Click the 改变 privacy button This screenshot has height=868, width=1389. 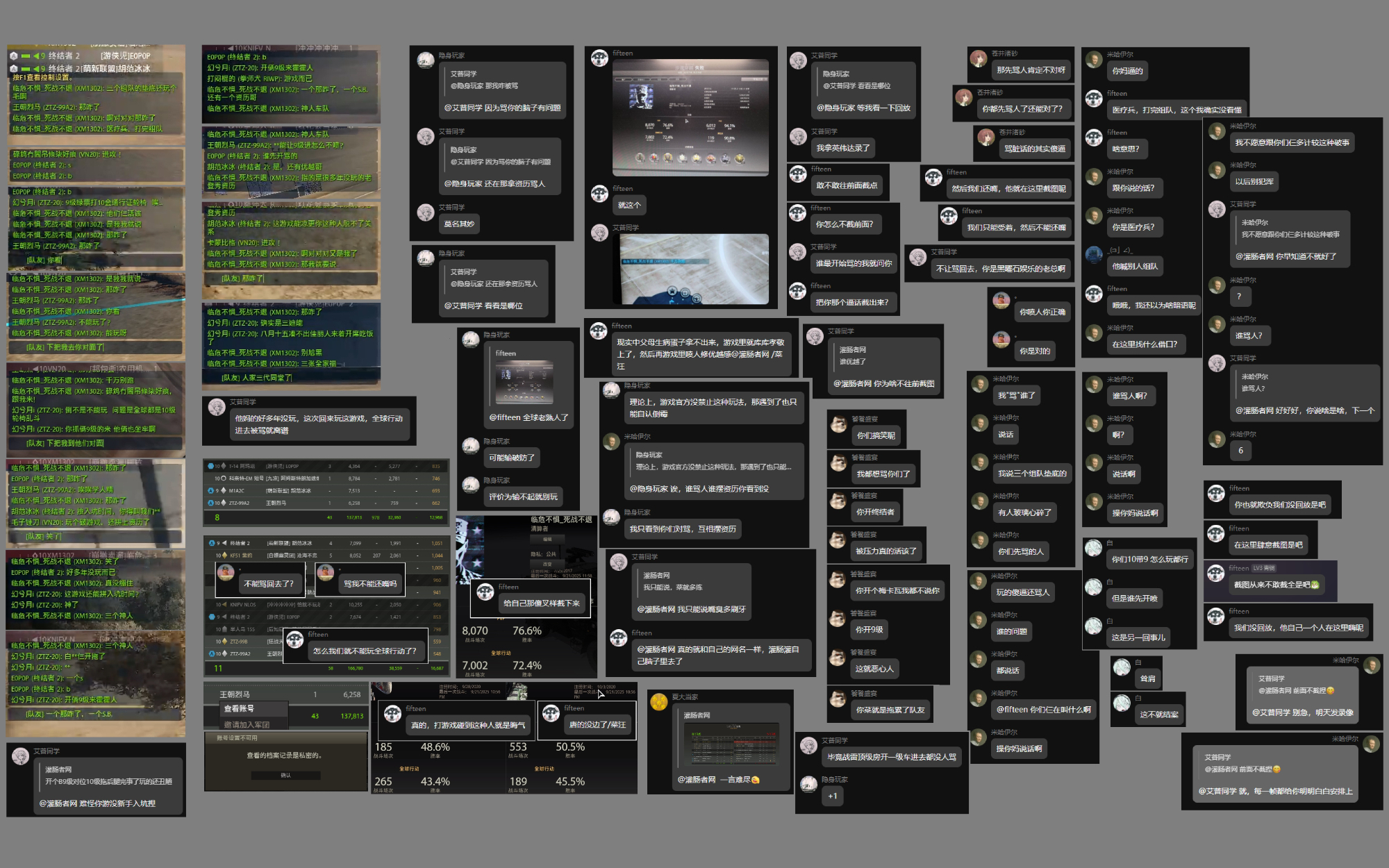pos(547,564)
